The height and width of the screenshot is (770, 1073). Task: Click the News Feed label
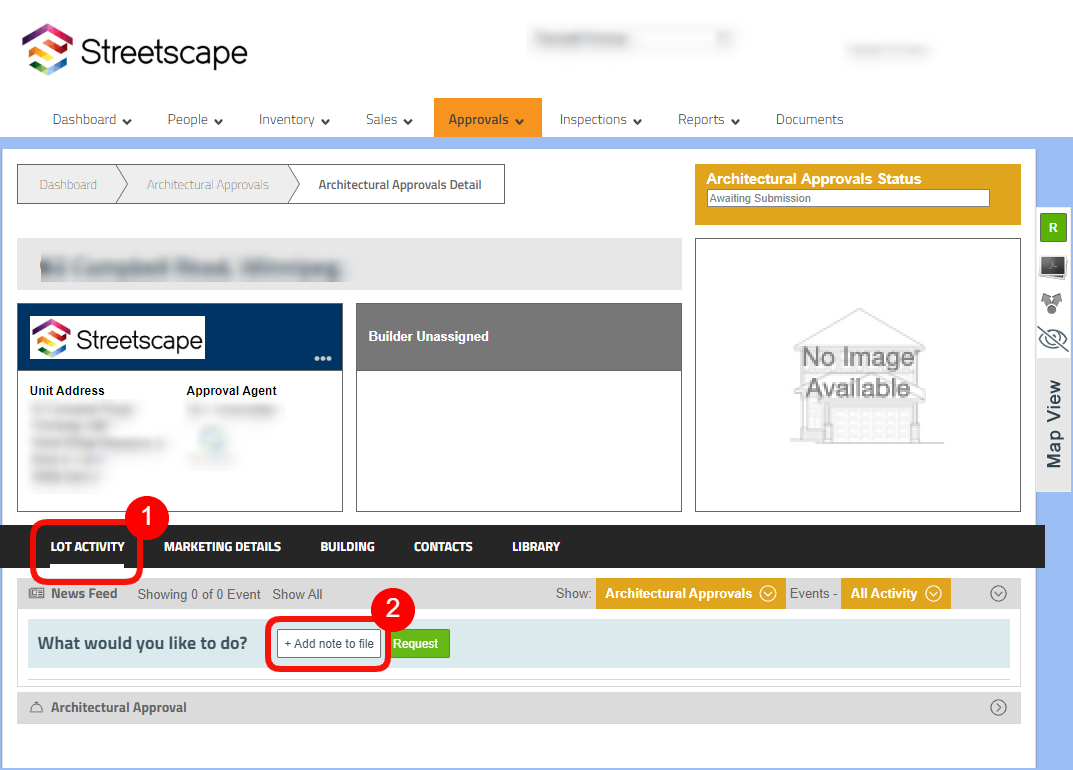pos(84,593)
